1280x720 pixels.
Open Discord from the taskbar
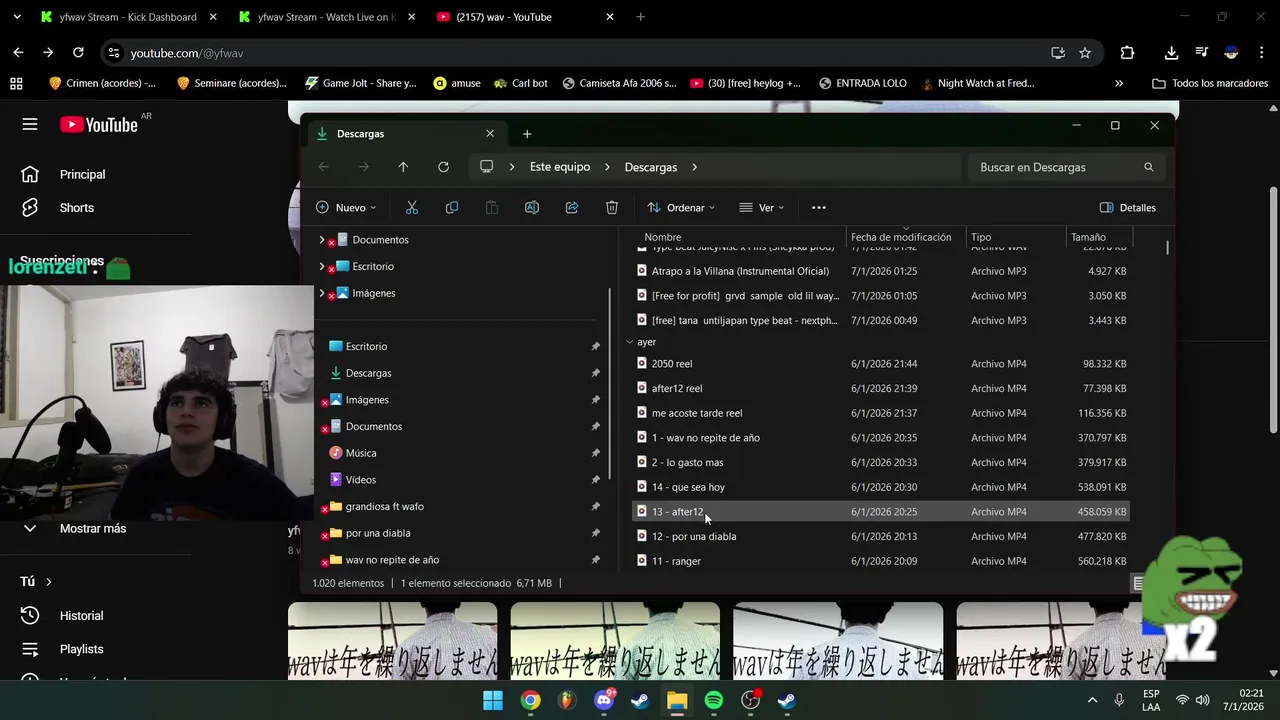point(604,700)
